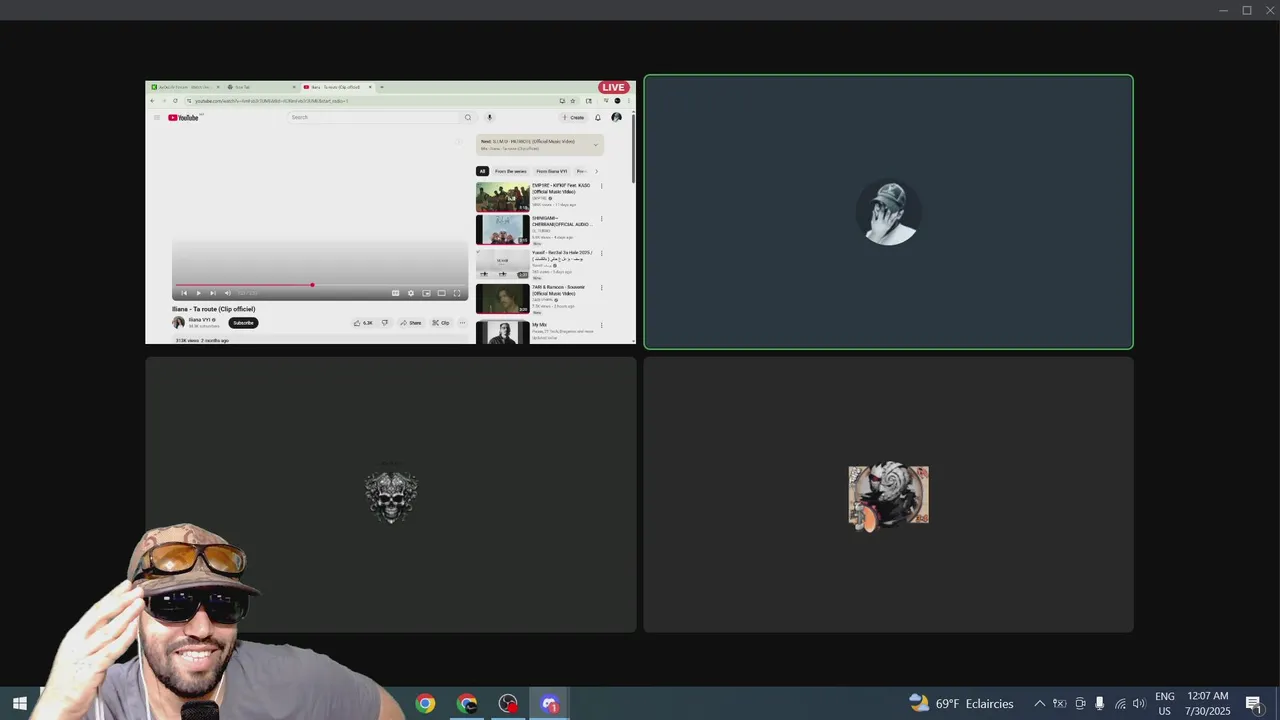This screenshot has width=1280, height=720.
Task: Open YouTube account avatar menu
Action: (616, 117)
